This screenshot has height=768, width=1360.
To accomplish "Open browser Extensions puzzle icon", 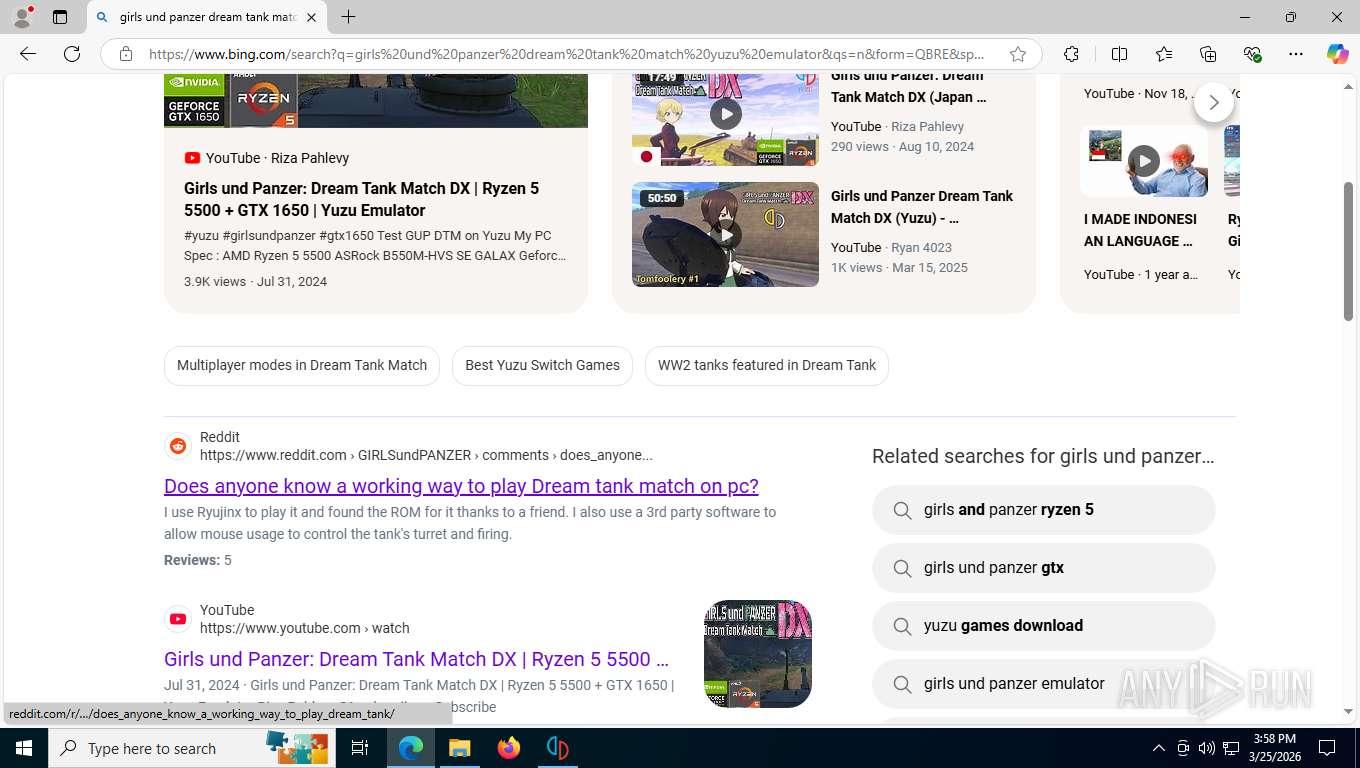I will pos(1071,54).
